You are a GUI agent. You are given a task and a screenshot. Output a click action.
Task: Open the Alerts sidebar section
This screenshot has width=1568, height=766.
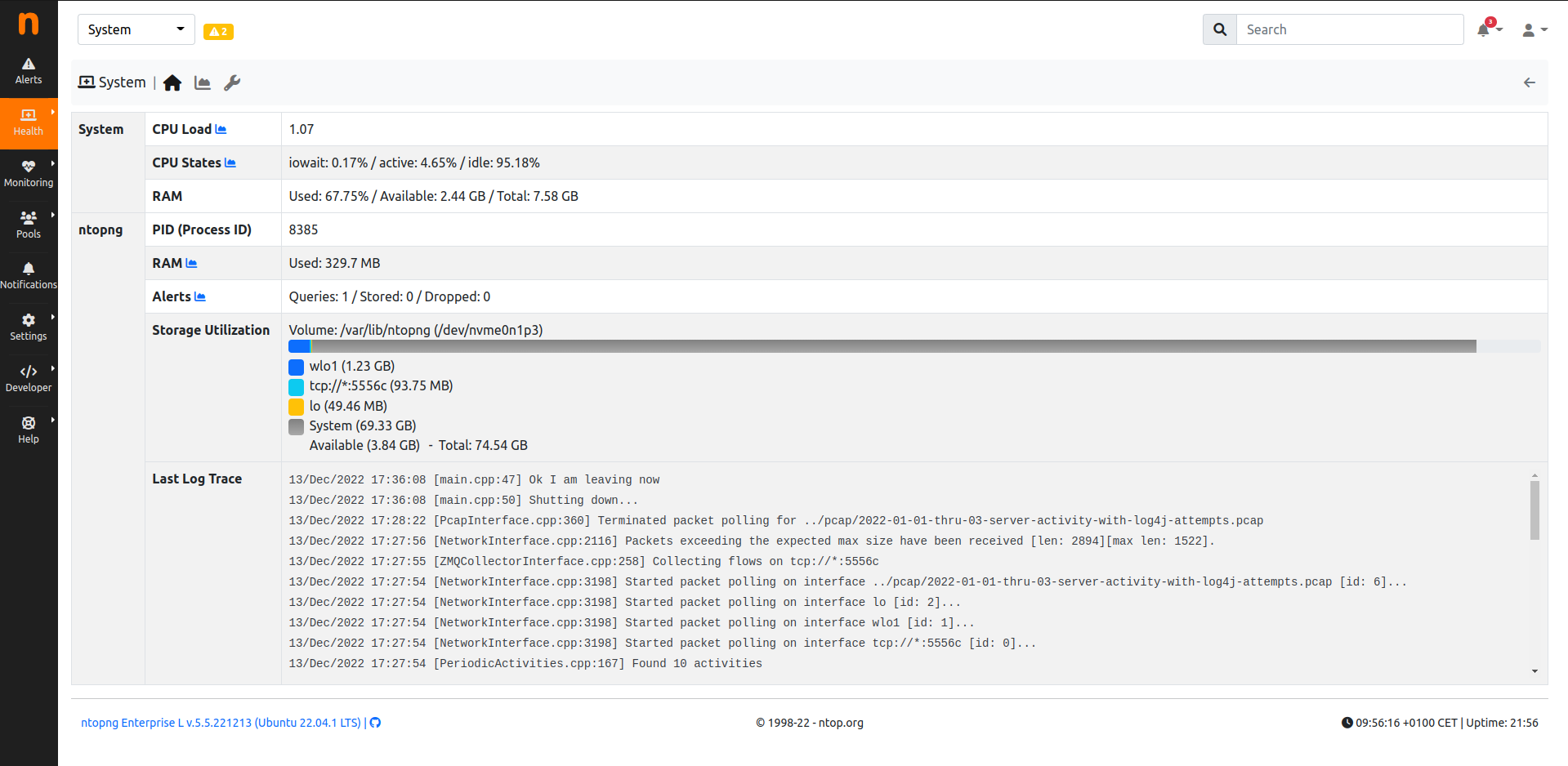click(x=29, y=71)
